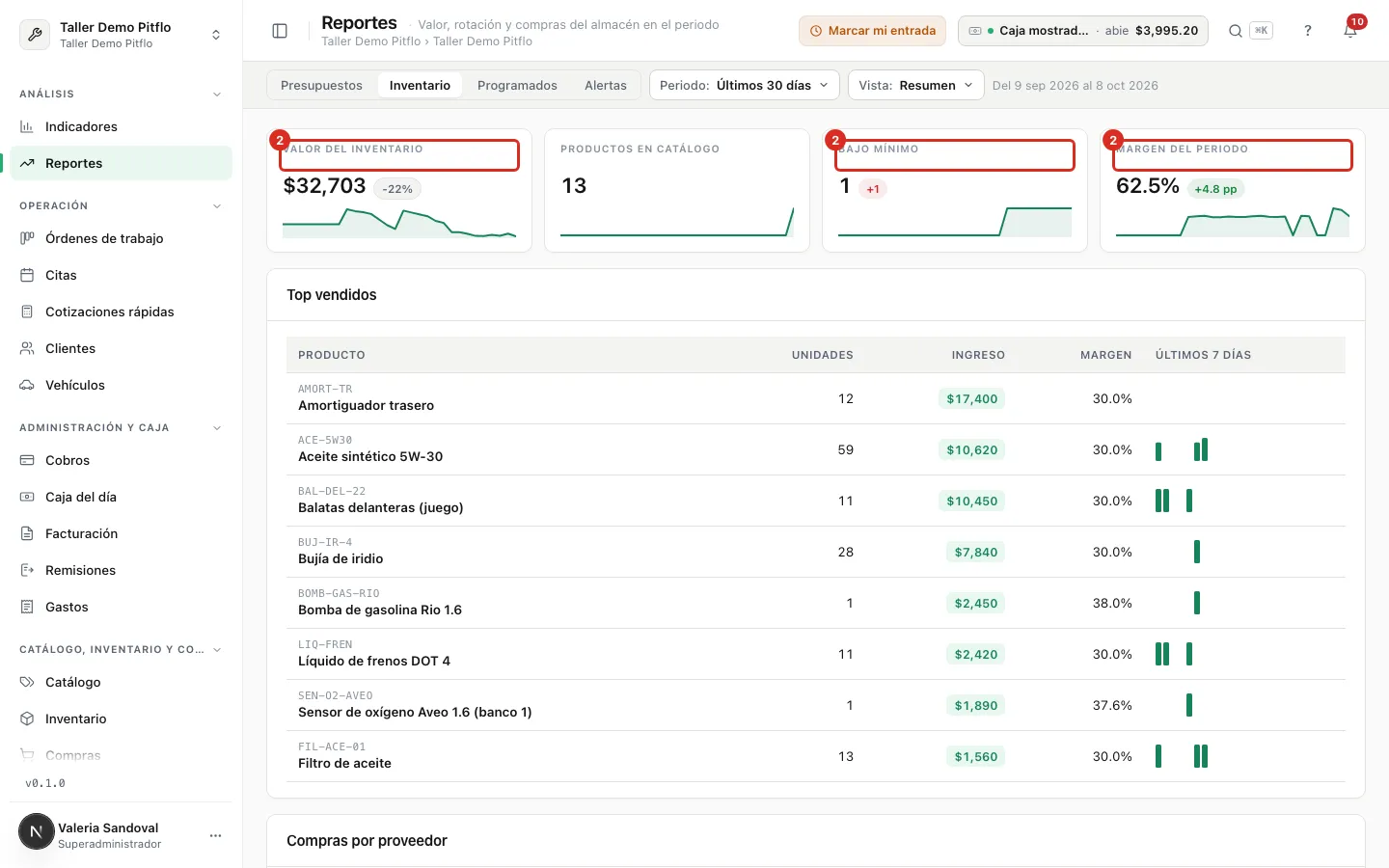The width and height of the screenshot is (1389, 868).
Task: Open the Periodo: Últimos 30 días dropdown
Action: [x=745, y=85]
